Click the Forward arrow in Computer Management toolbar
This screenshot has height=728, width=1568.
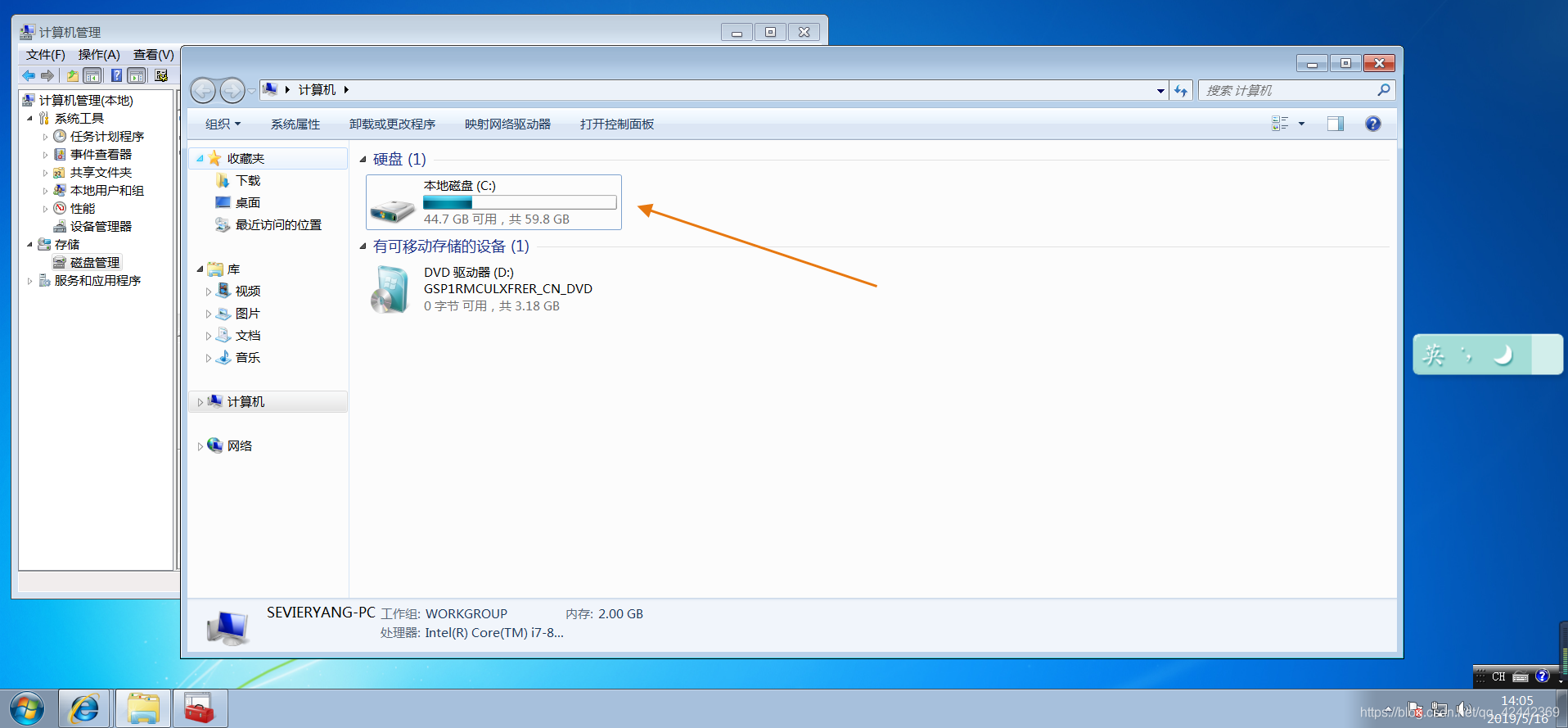tap(47, 76)
